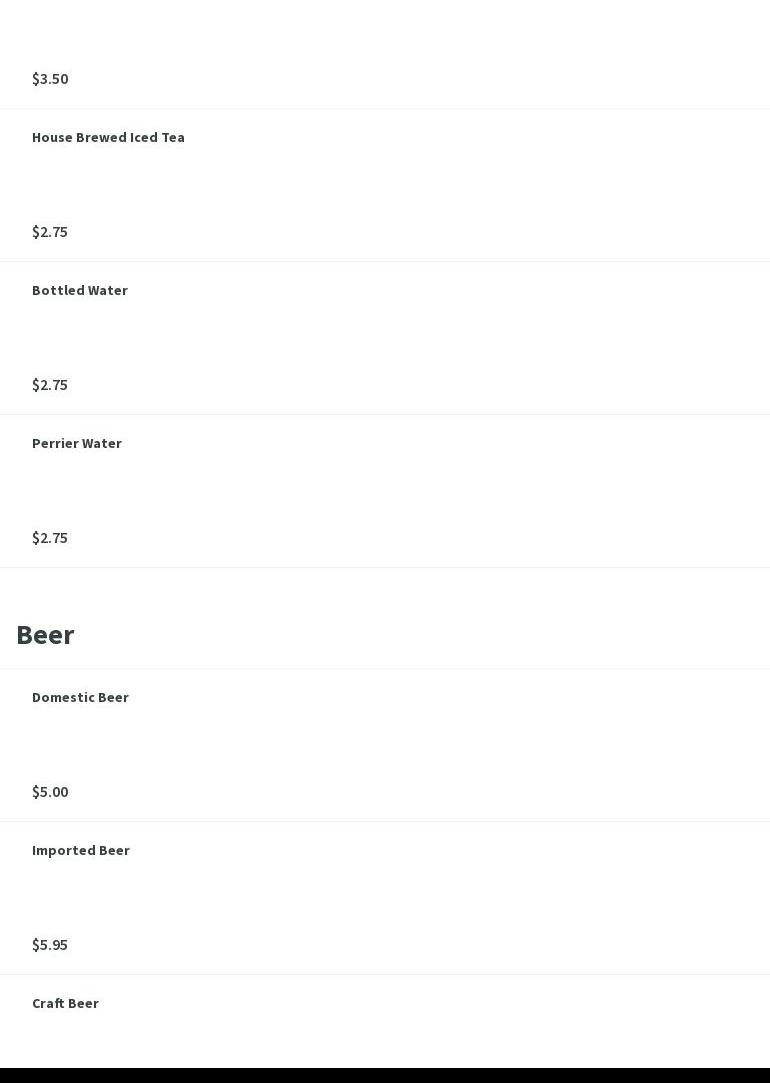Image resolution: width=770 pixels, height=1083 pixels.
Task: Select the Domestic Beer item
Action: (x=80, y=698)
